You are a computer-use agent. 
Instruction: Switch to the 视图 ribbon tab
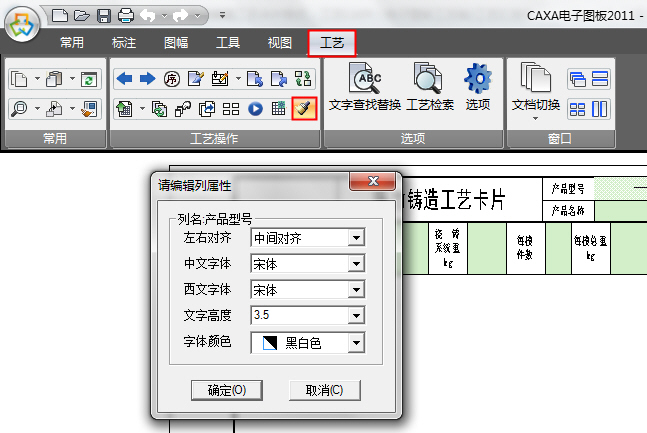[x=280, y=43]
